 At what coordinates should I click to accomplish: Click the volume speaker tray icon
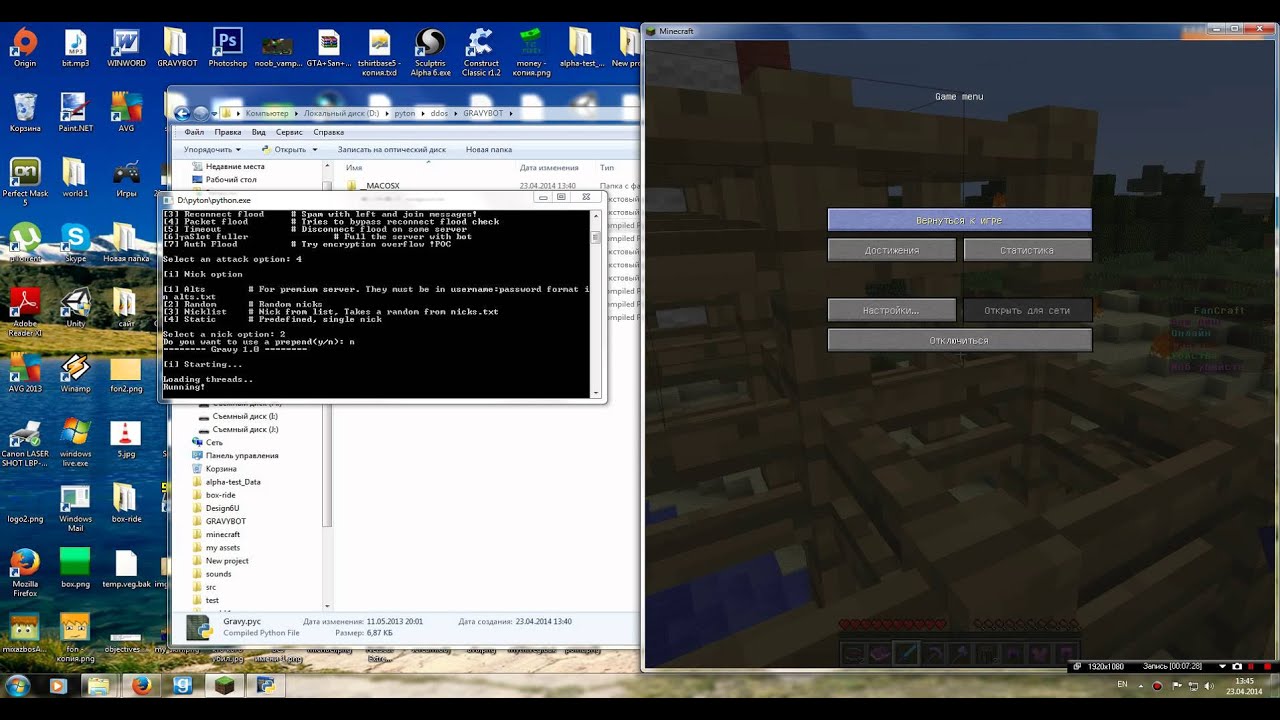pos(1209,686)
